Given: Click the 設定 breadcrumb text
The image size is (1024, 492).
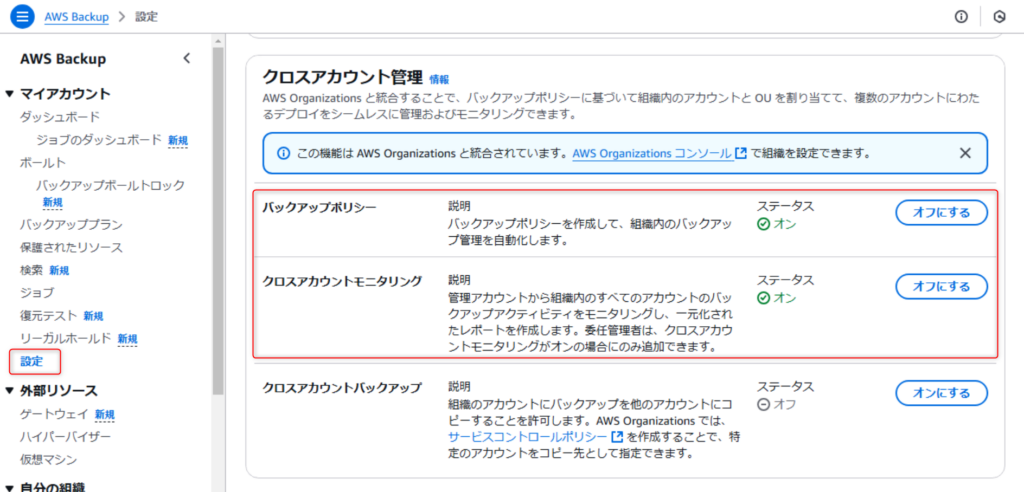Looking at the screenshot, I should tap(146, 17).
